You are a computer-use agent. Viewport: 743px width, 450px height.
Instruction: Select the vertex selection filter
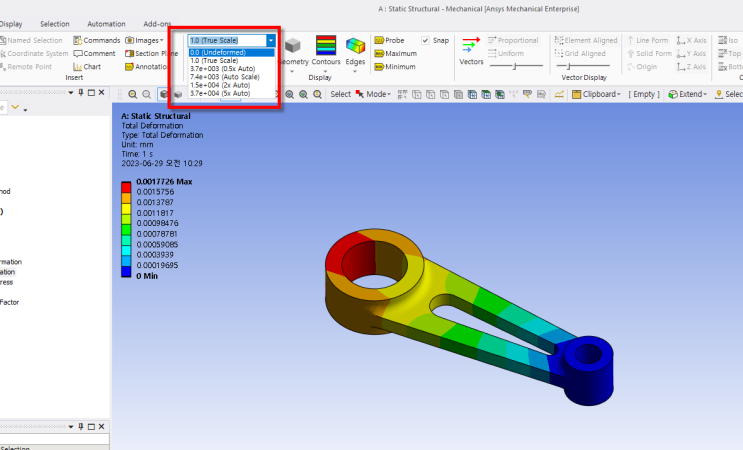(417, 94)
